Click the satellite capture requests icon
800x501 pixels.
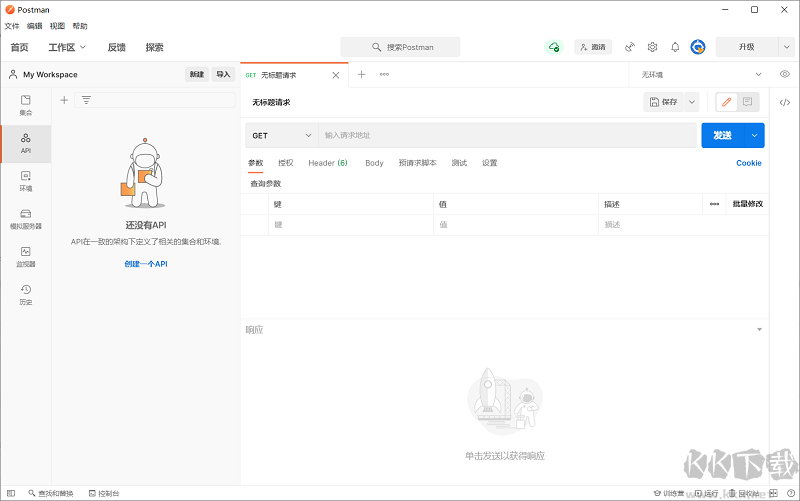(630, 47)
